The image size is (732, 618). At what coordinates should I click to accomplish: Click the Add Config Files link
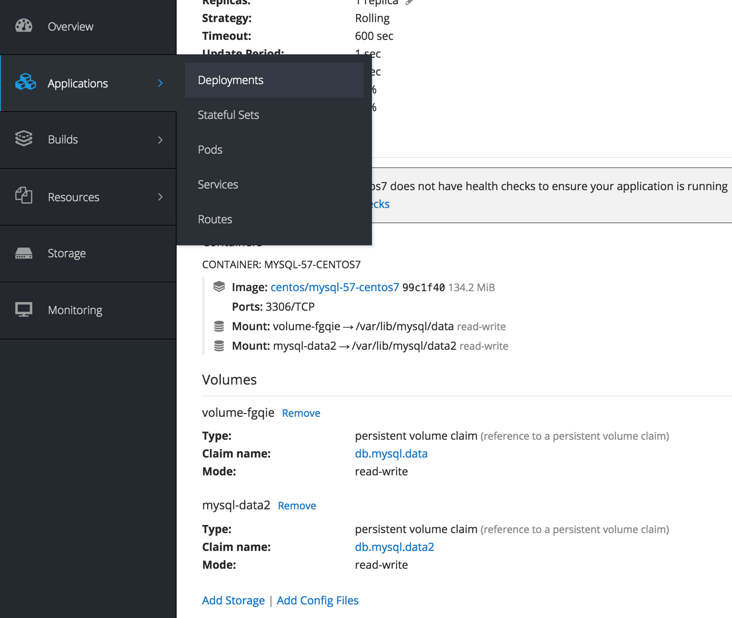pos(317,600)
